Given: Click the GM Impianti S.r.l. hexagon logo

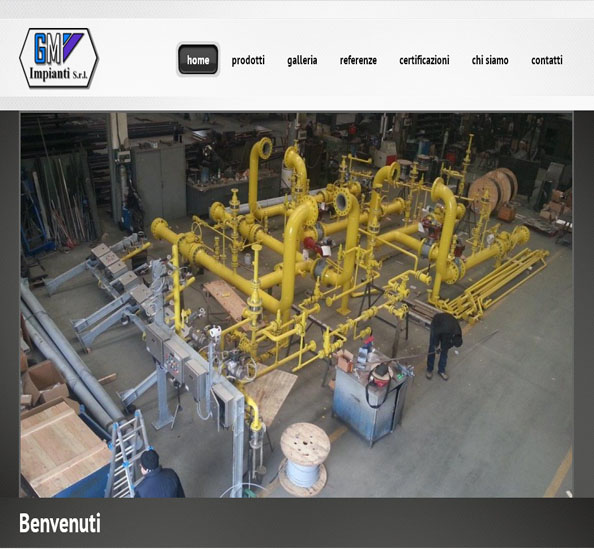Looking at the screenshot, I should tap(59, 58).
